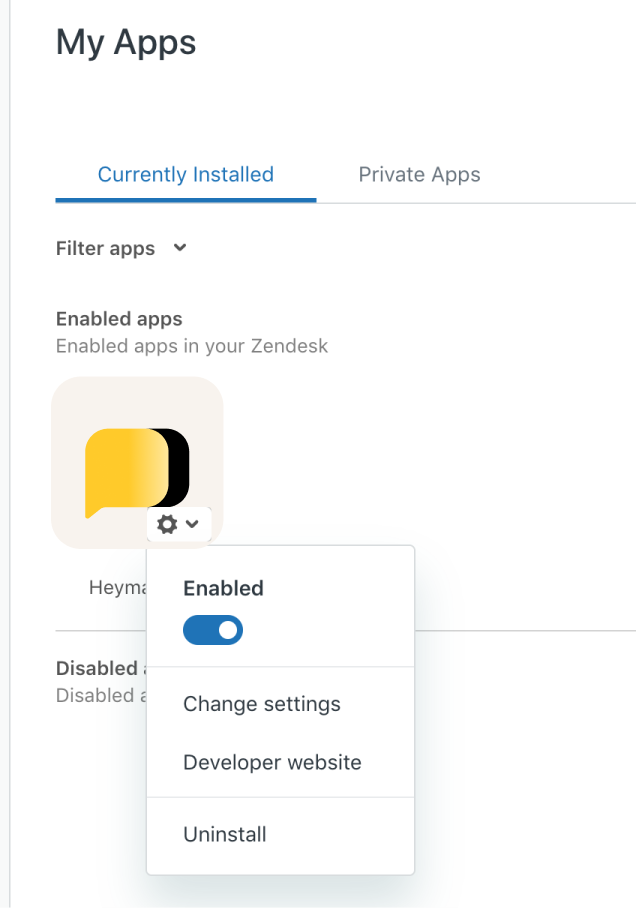
Task: Click the 'Enabled apps in your Zendesk' subtitle
Action: coord(192,346)
